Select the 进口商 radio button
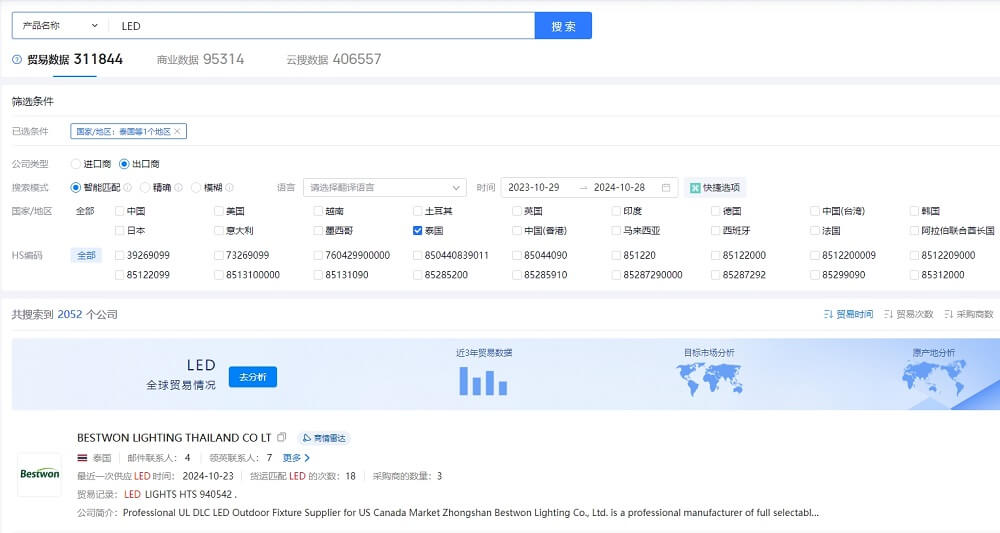Screen dimensions: 1000x533 (77, 164)
